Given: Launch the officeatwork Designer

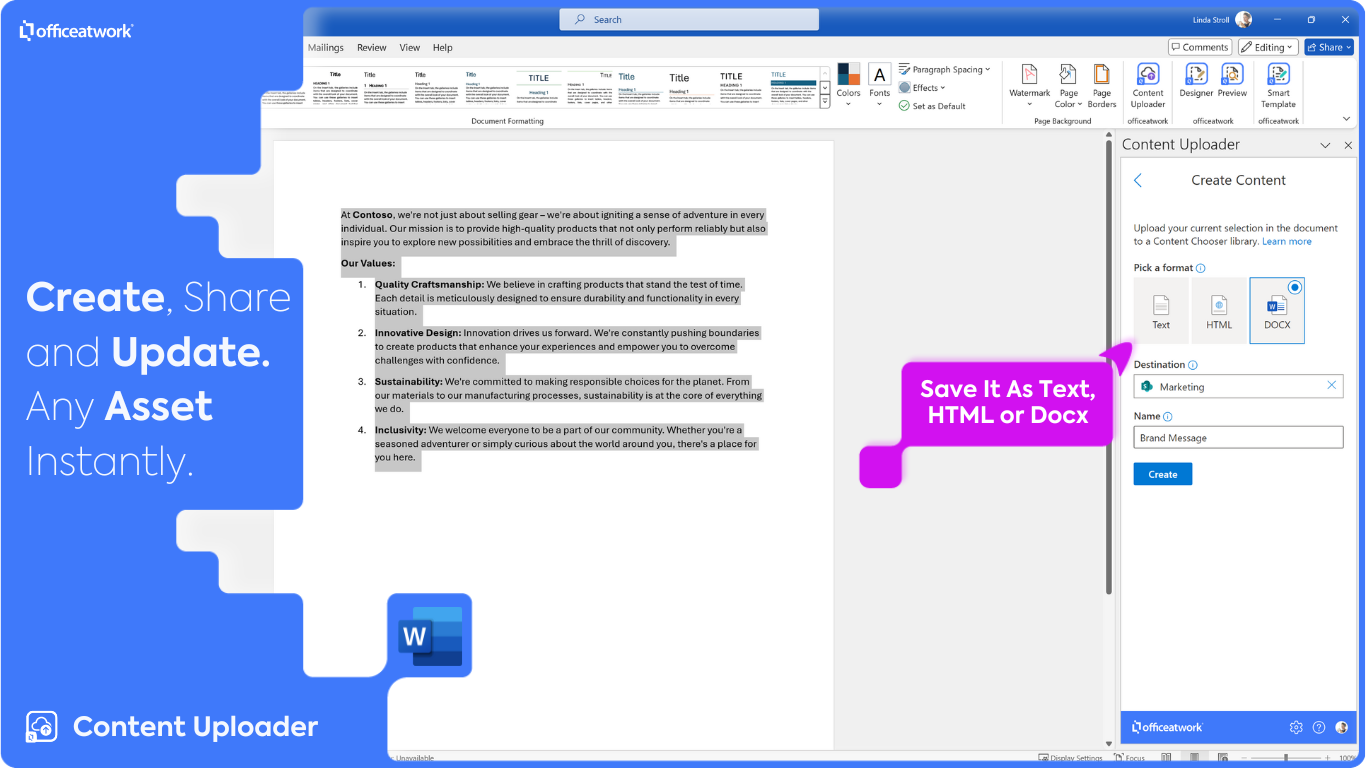Looking at the screenshot, I should (x=1196, y=80).
